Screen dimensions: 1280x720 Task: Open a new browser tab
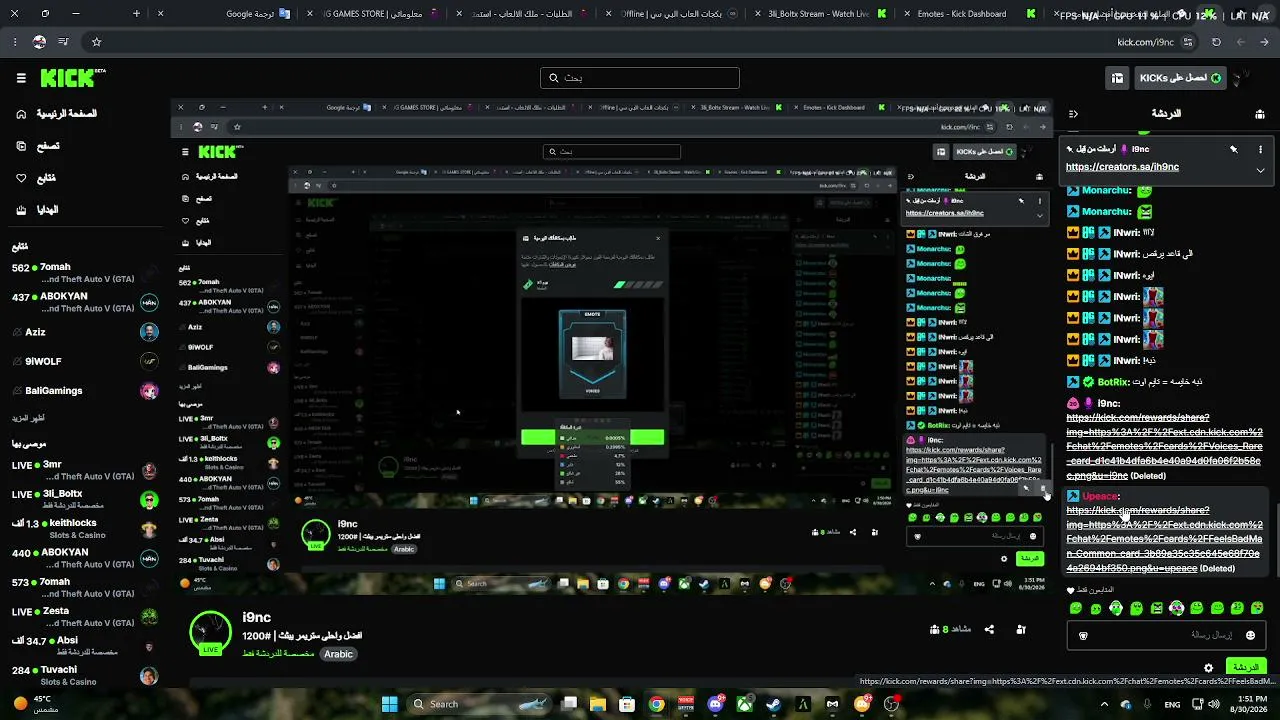(136, 14)
